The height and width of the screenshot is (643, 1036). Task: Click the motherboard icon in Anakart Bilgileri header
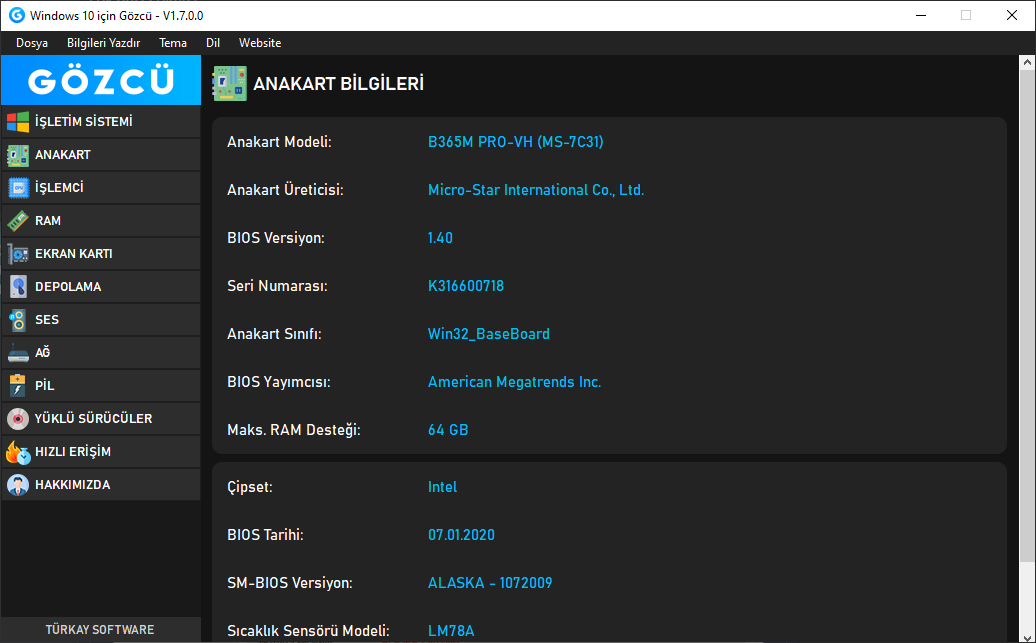[229, 84]
